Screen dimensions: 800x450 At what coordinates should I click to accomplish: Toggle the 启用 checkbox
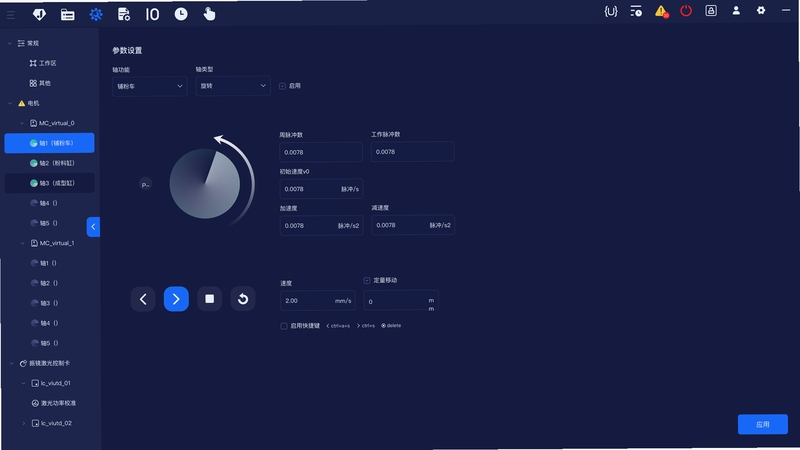tap(282, 86)
